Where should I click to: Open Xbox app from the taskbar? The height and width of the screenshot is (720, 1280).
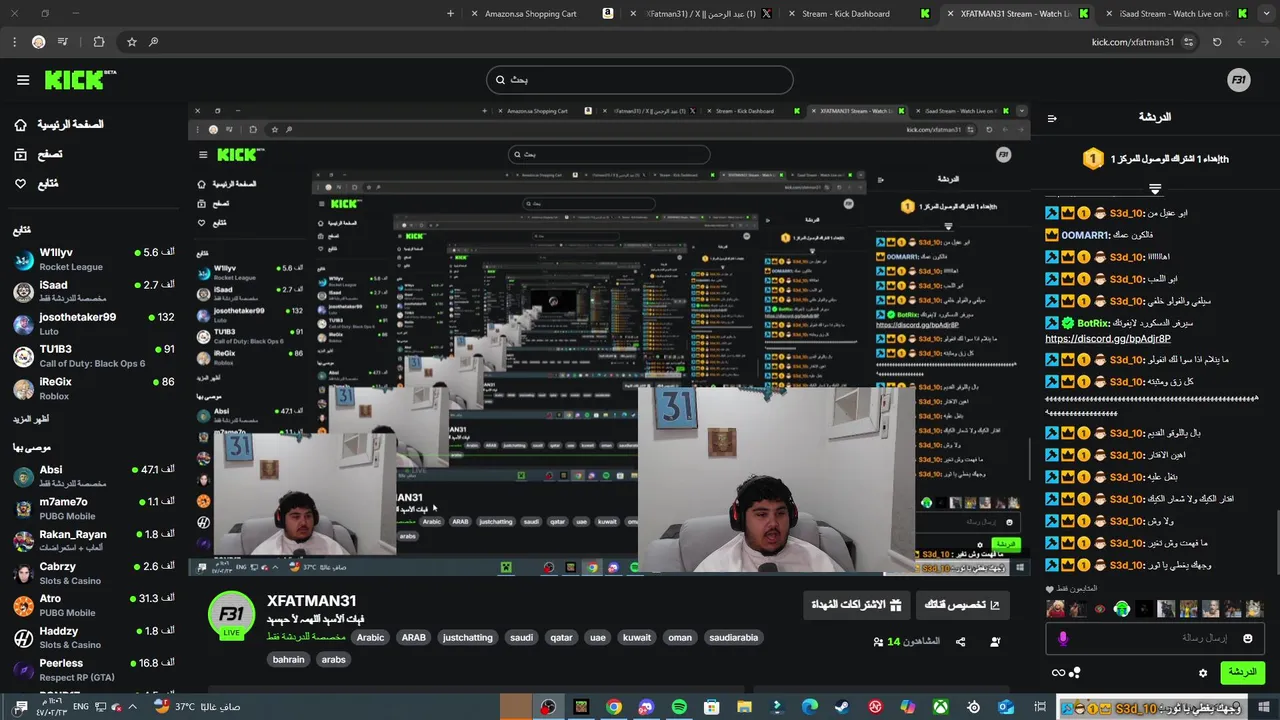940,707
